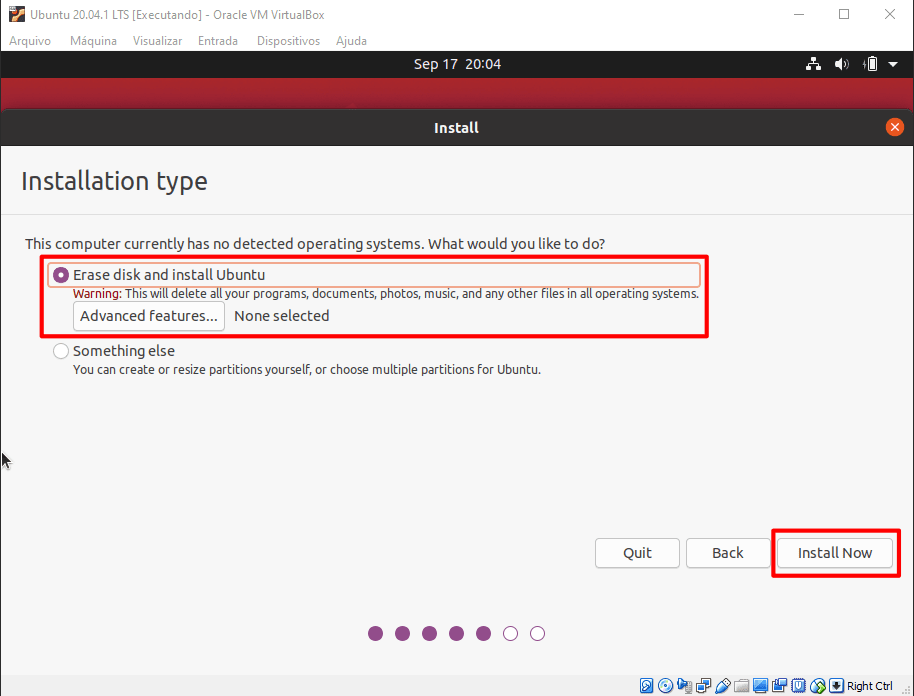Click the mouse integration icon in VirtualBox status bar
Viewport: 914px width, 696px height.
click(x=818, y=686)
